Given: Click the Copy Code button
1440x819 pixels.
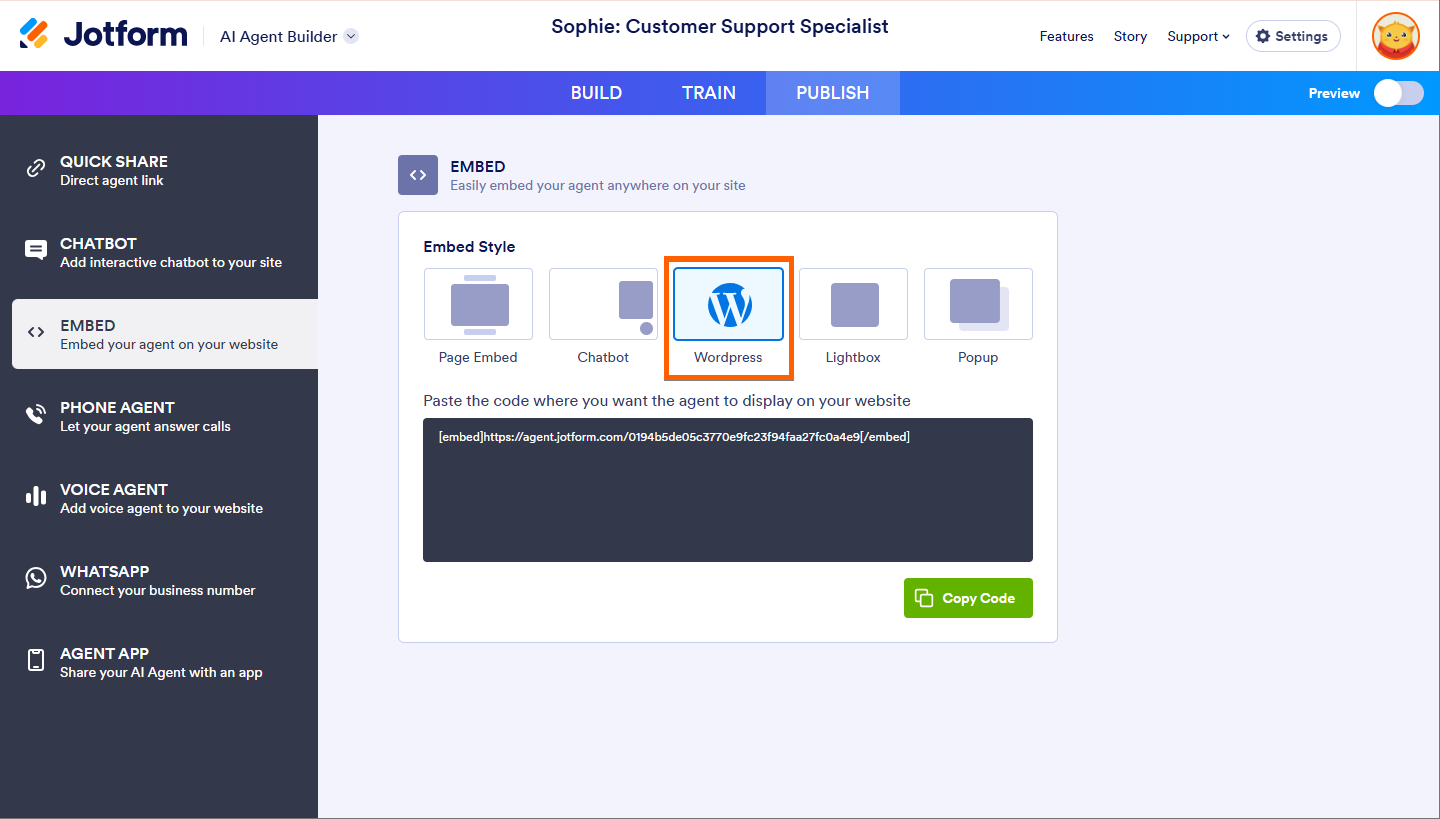Looking at the screenshot, I should (968, 598).
